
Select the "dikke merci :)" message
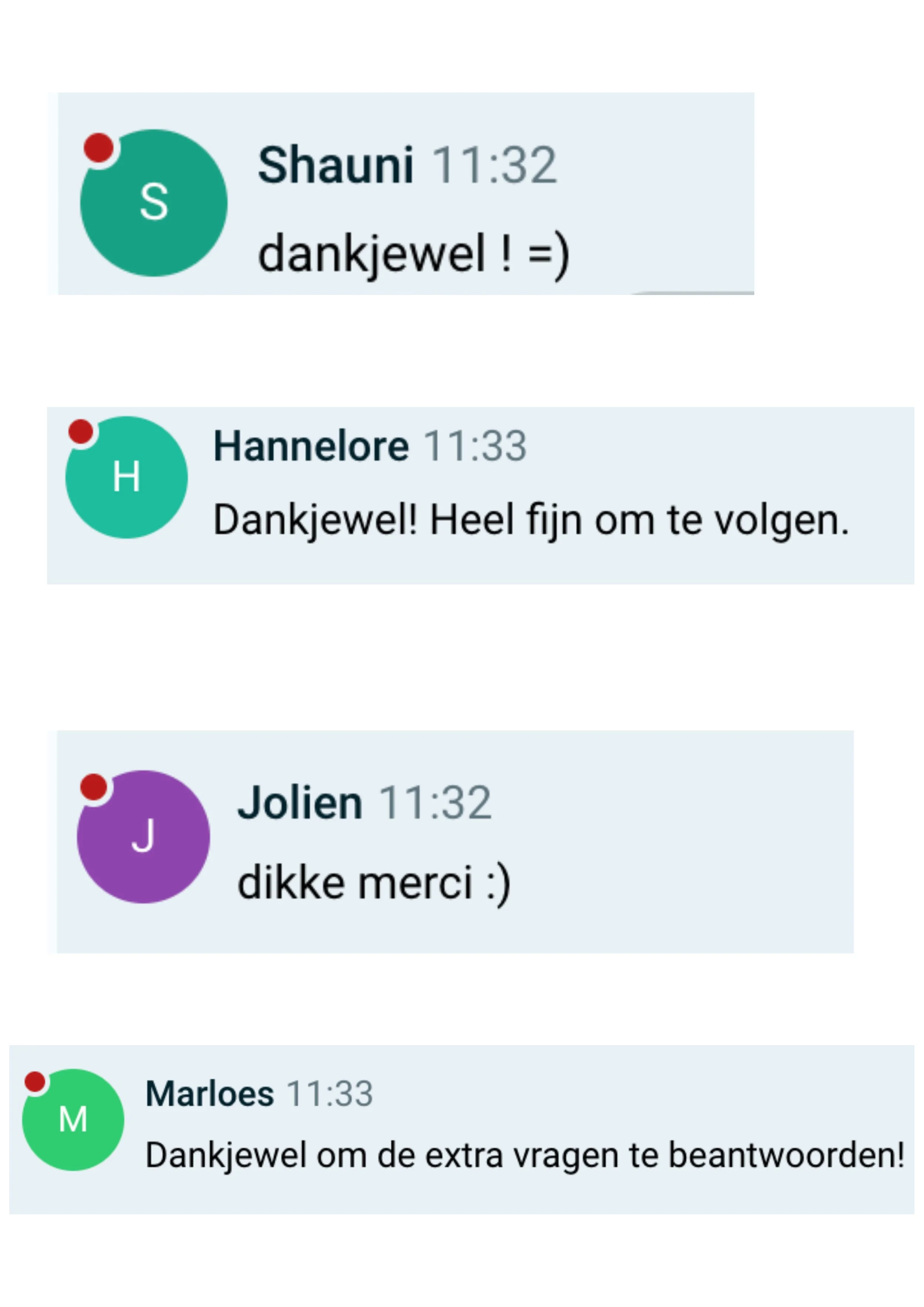374,883
